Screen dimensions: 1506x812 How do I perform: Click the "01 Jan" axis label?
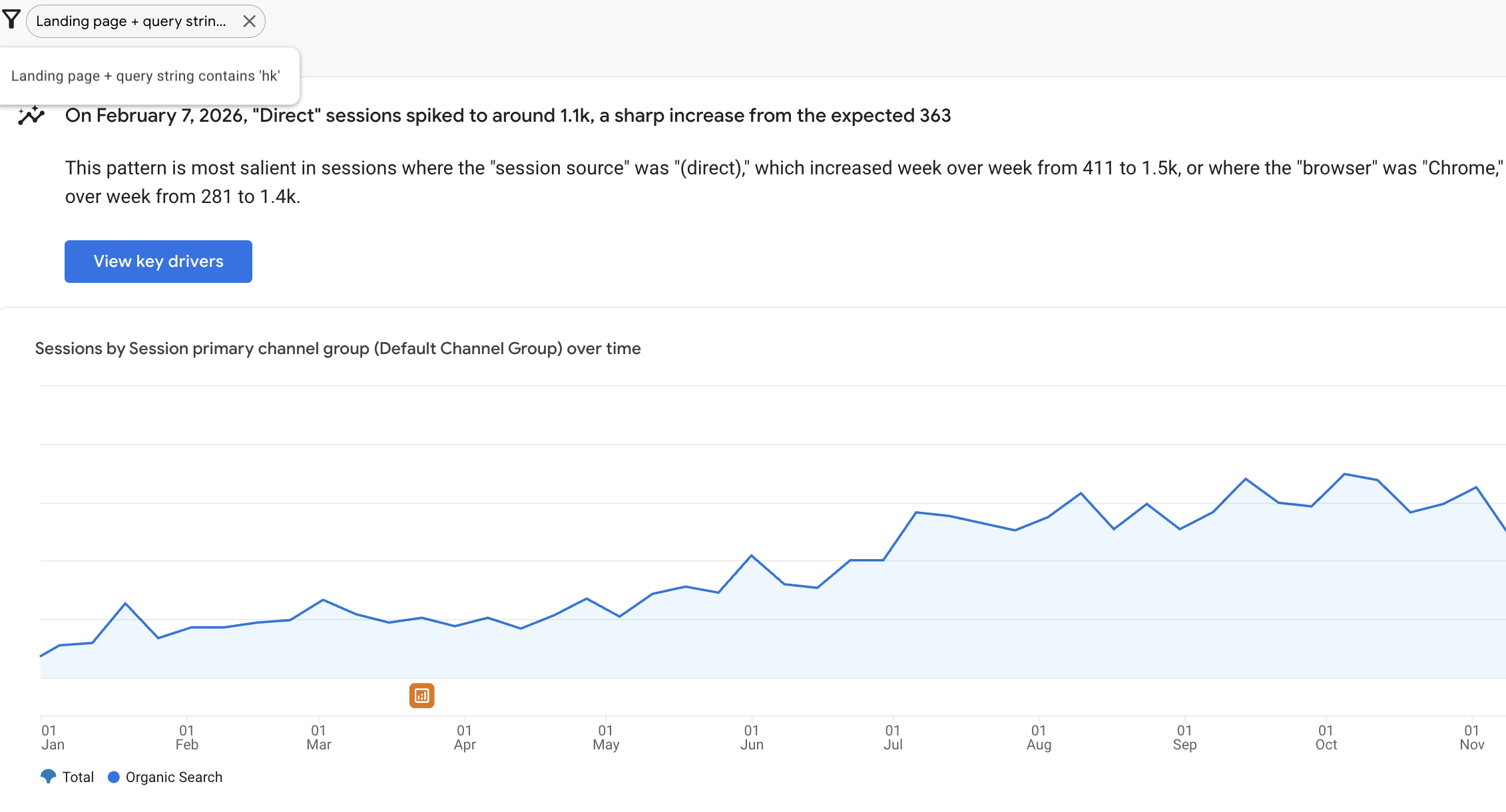[x=53, y=735]
